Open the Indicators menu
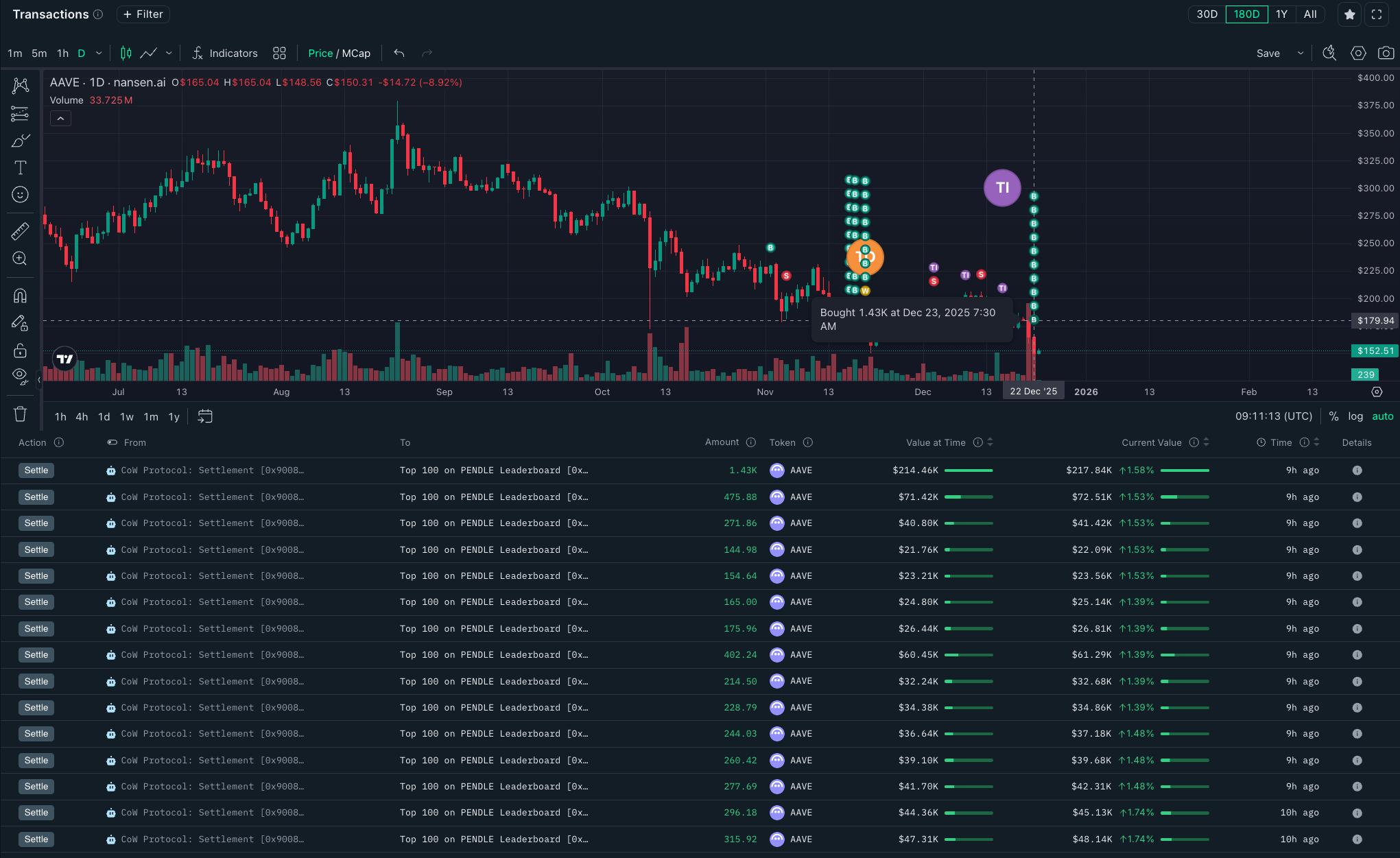 pos(225,53)
